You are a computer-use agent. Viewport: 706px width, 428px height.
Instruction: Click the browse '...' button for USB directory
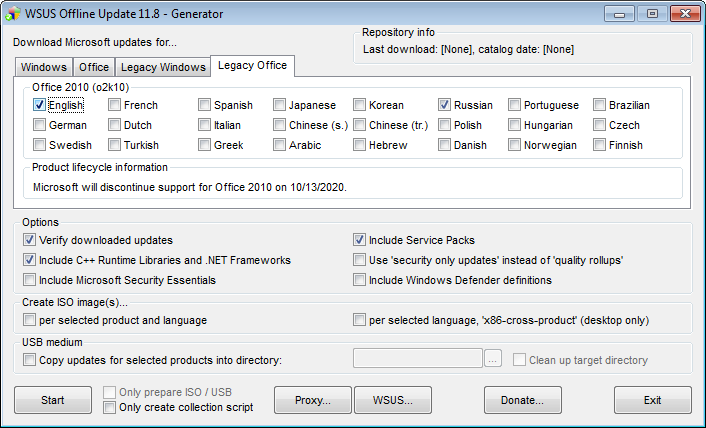(493, 359)
